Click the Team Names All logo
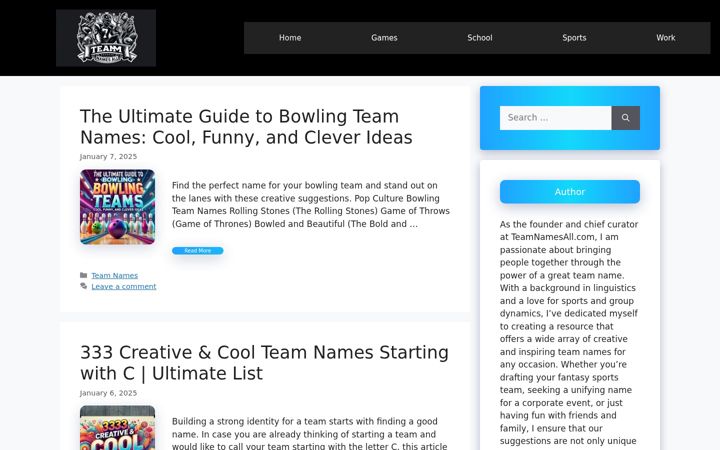Image resolution: width=720 pixels, height=450 pixels. [x=106, y=38]
